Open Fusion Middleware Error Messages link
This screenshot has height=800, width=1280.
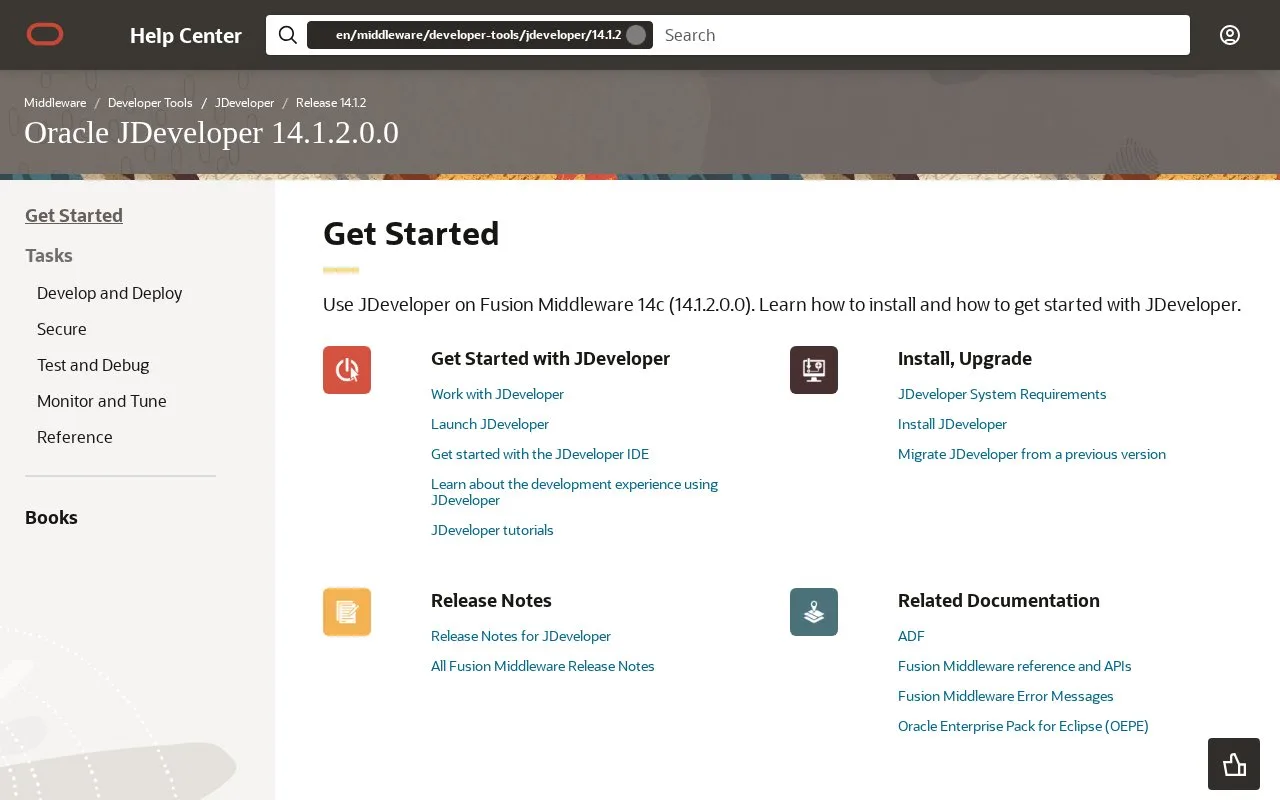pyautogui.click(x=1006, y=696)
